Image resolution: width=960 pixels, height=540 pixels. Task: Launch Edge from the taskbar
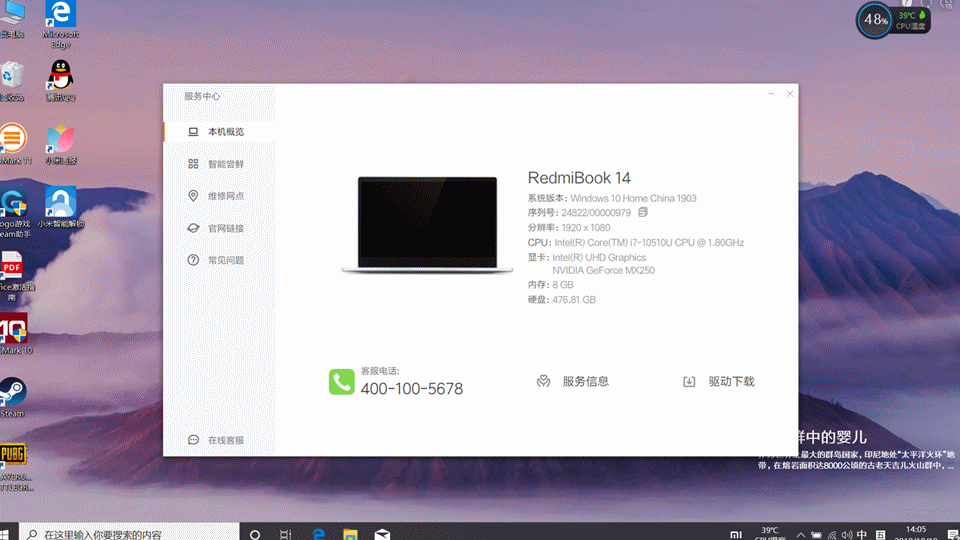click(x=318, y=534)
